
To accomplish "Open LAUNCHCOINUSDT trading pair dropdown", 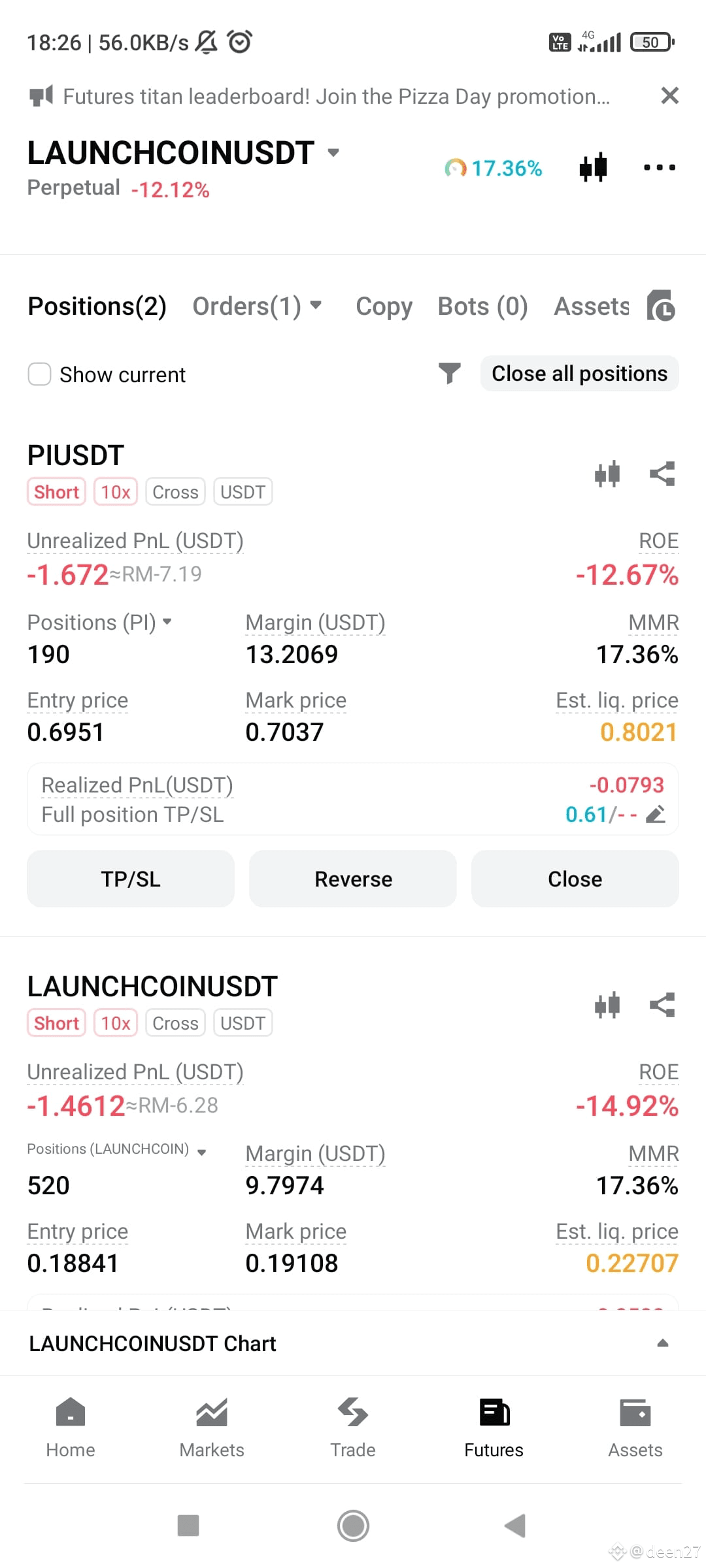I will tap(333, 153).
